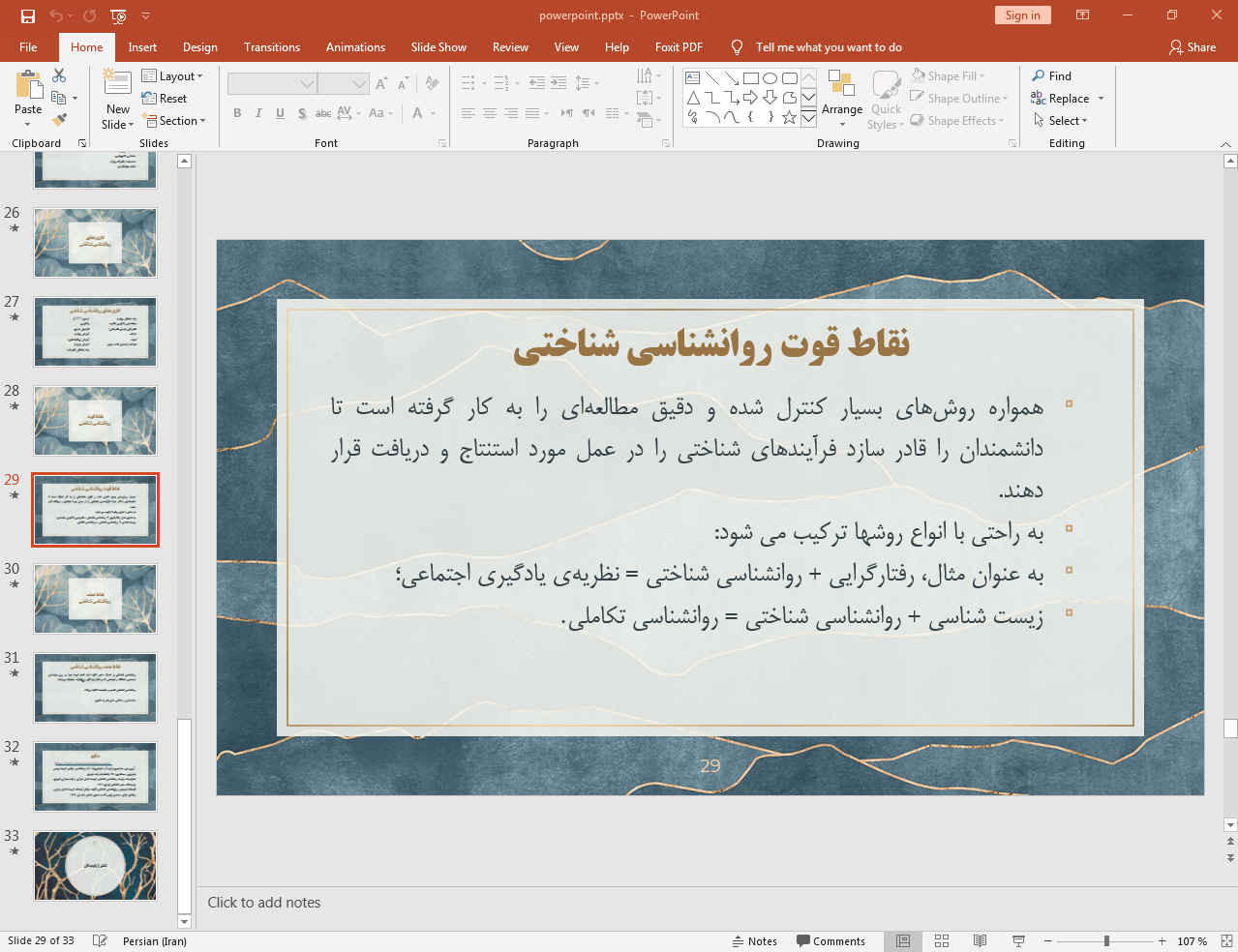Viewport: 1238px width, 952px height.
Task: Increase font size with the large A icon
Action: pyautogui.click(x=382, y=84)
